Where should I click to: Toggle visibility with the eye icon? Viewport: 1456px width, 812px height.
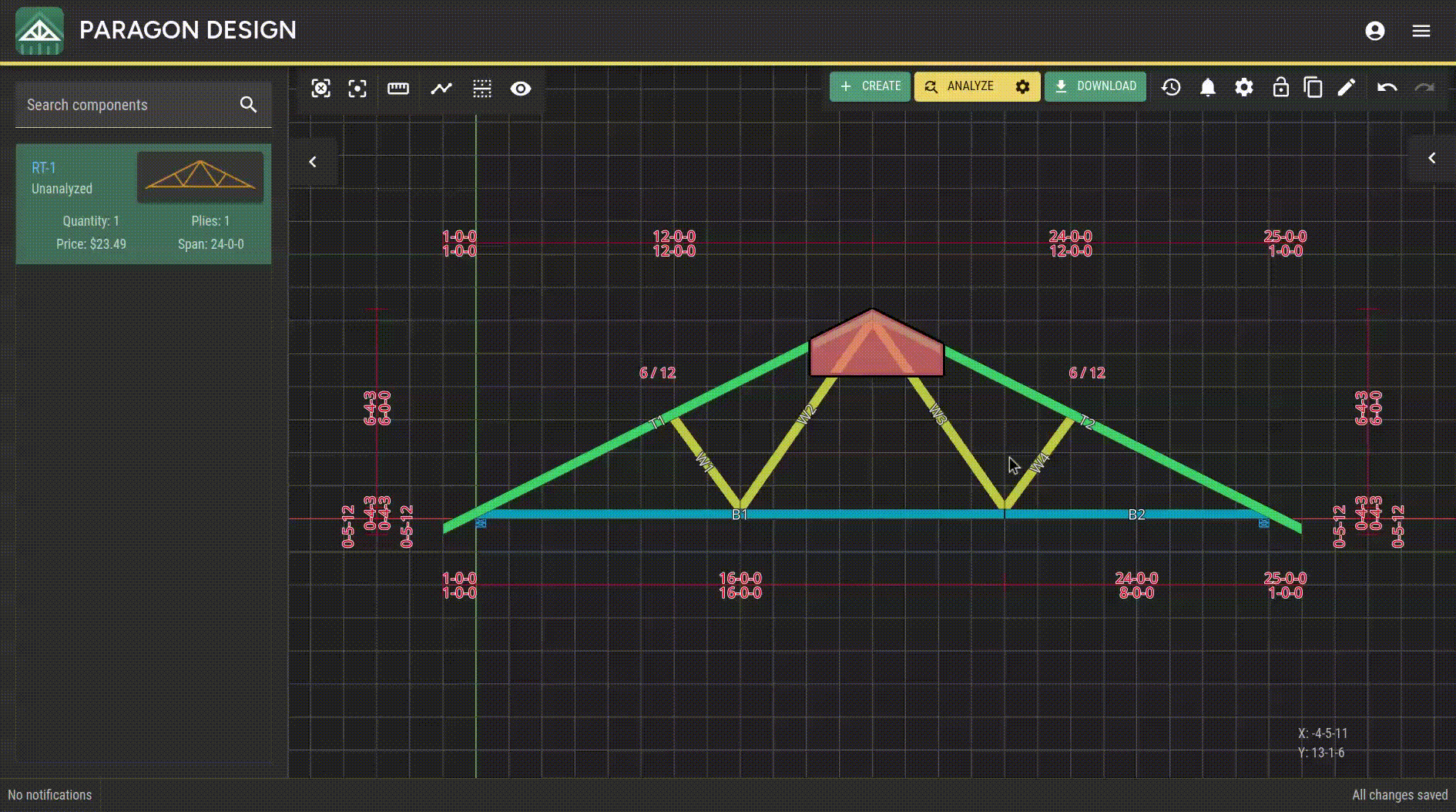tap(521, 89)
